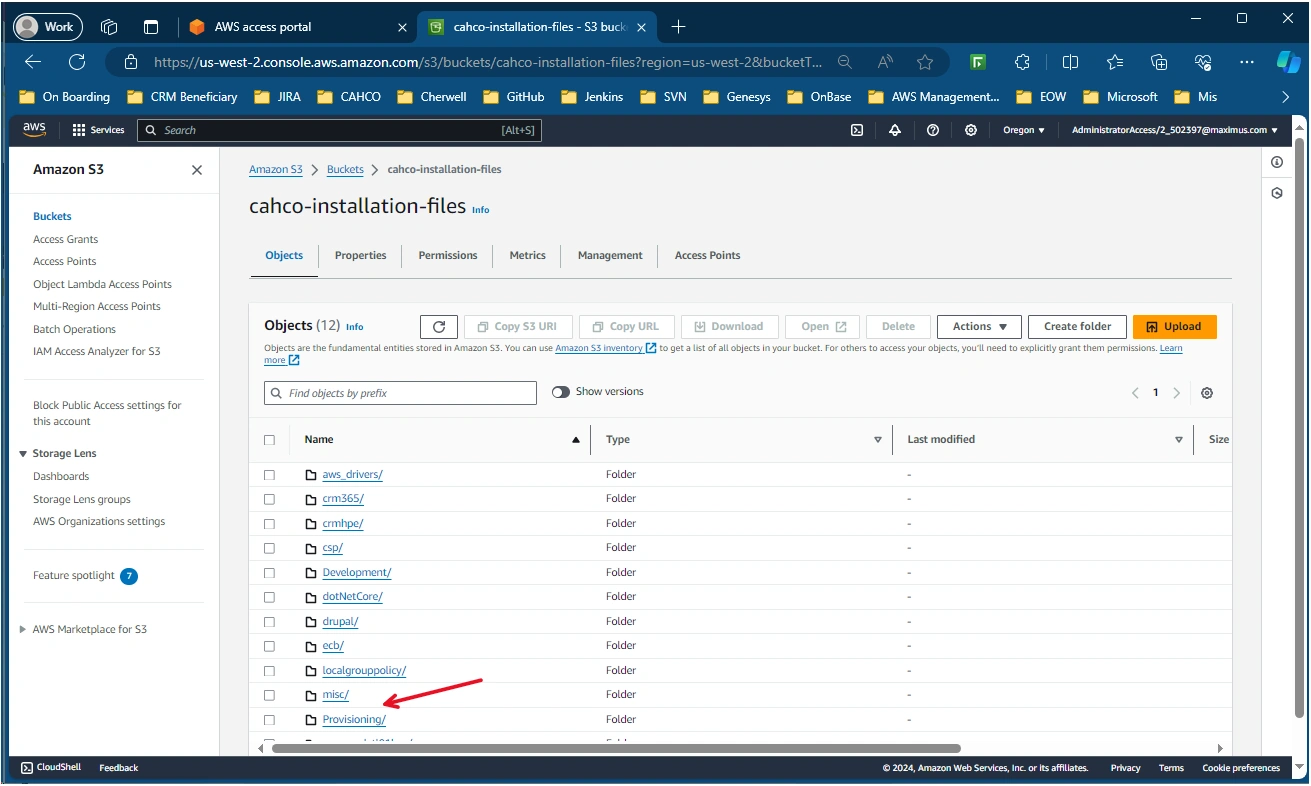Open the Provisioning/ folder link
This screenshot has height=786, width=1311.
click(x=354, y=720)
